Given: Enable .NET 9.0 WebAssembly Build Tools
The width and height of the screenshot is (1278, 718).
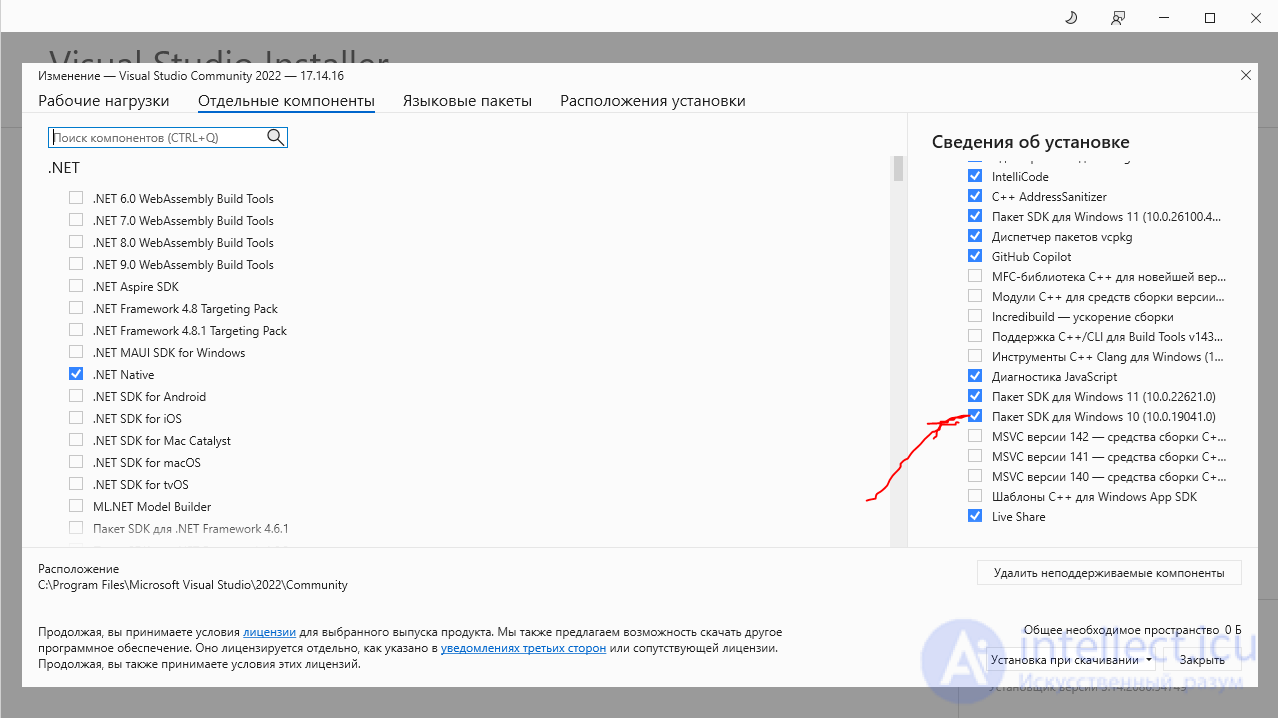Looking at the screenshot, I should (76, 264).
